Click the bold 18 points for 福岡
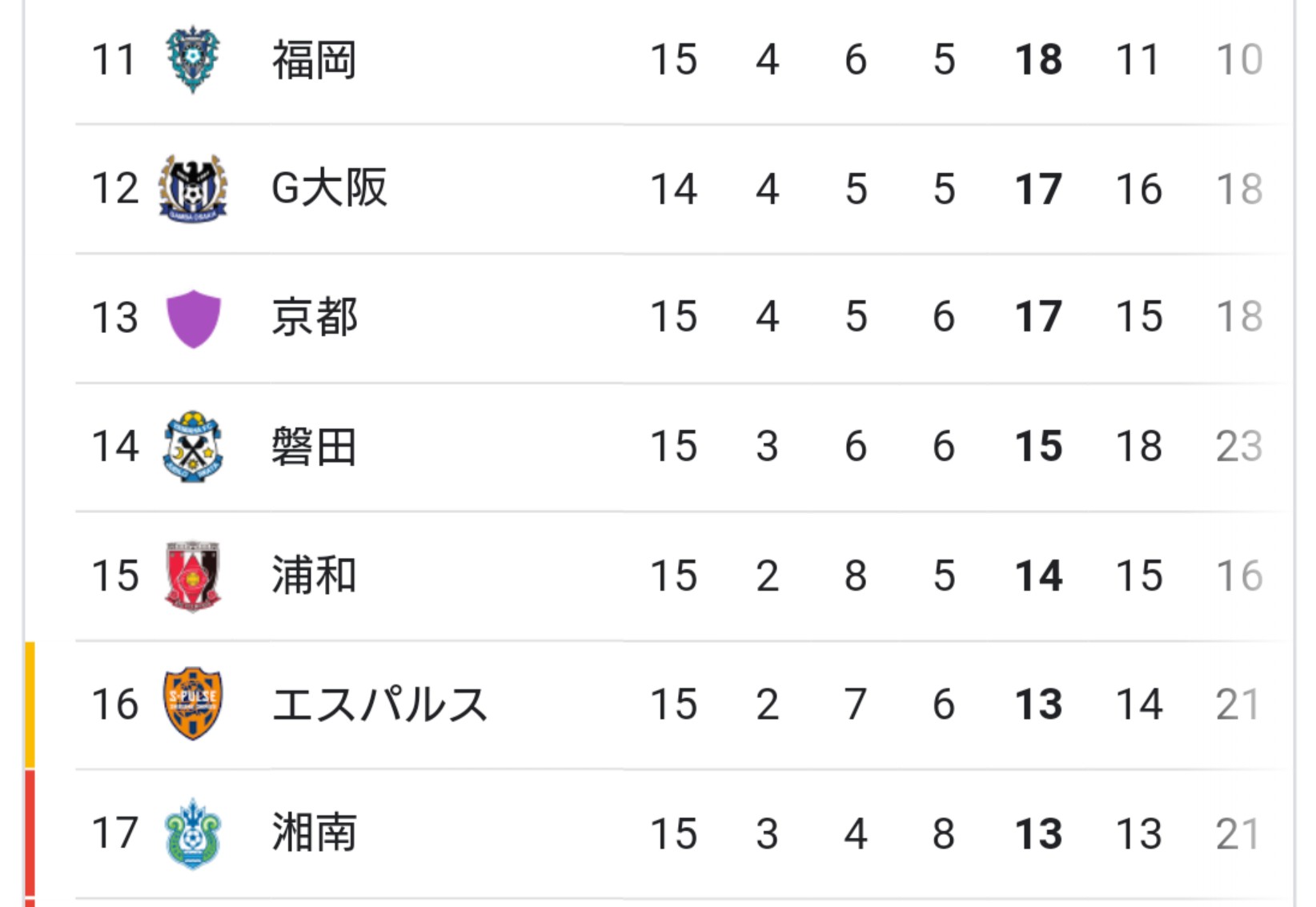The image size is (1316, 907). tap(1038, 60)
